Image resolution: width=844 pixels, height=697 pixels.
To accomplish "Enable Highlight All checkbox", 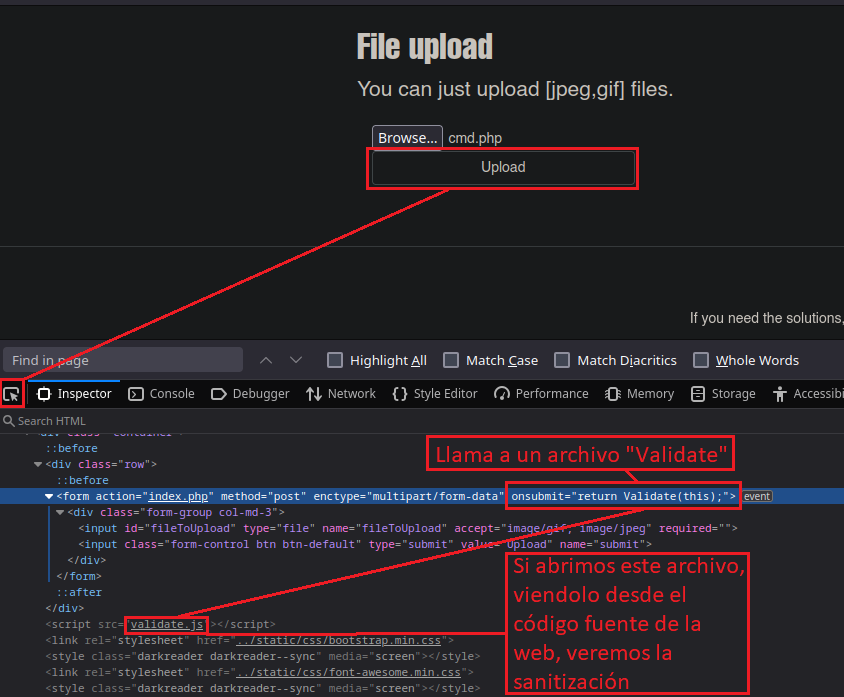I will (334, 360).
